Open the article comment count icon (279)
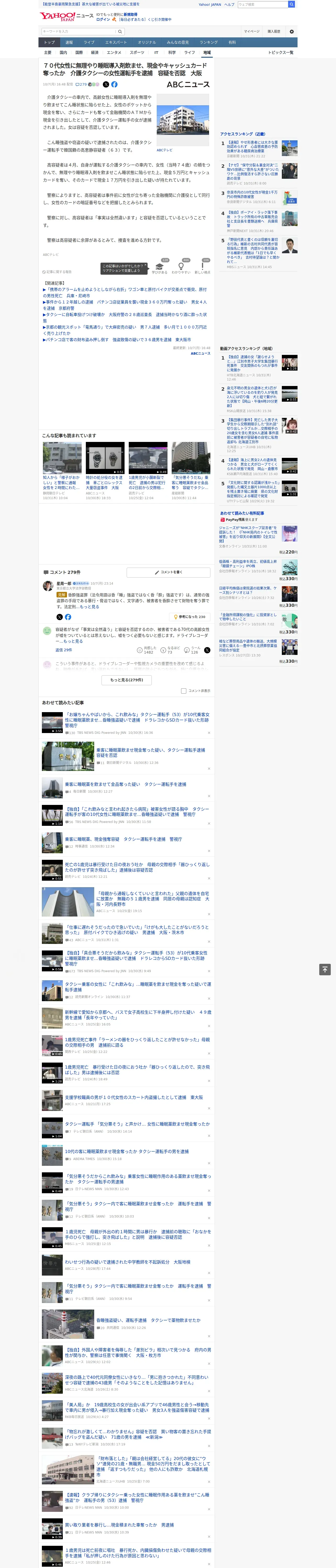The height and width of the screenshot is (1568, 336). (x=81, y=85)
